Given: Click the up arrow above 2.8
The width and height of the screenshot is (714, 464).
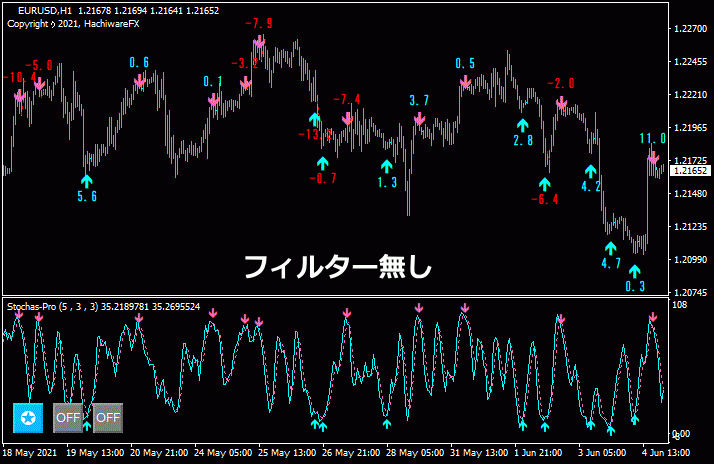Looking at the screenshot, I should pyautogui.click(x=522, y=124).
